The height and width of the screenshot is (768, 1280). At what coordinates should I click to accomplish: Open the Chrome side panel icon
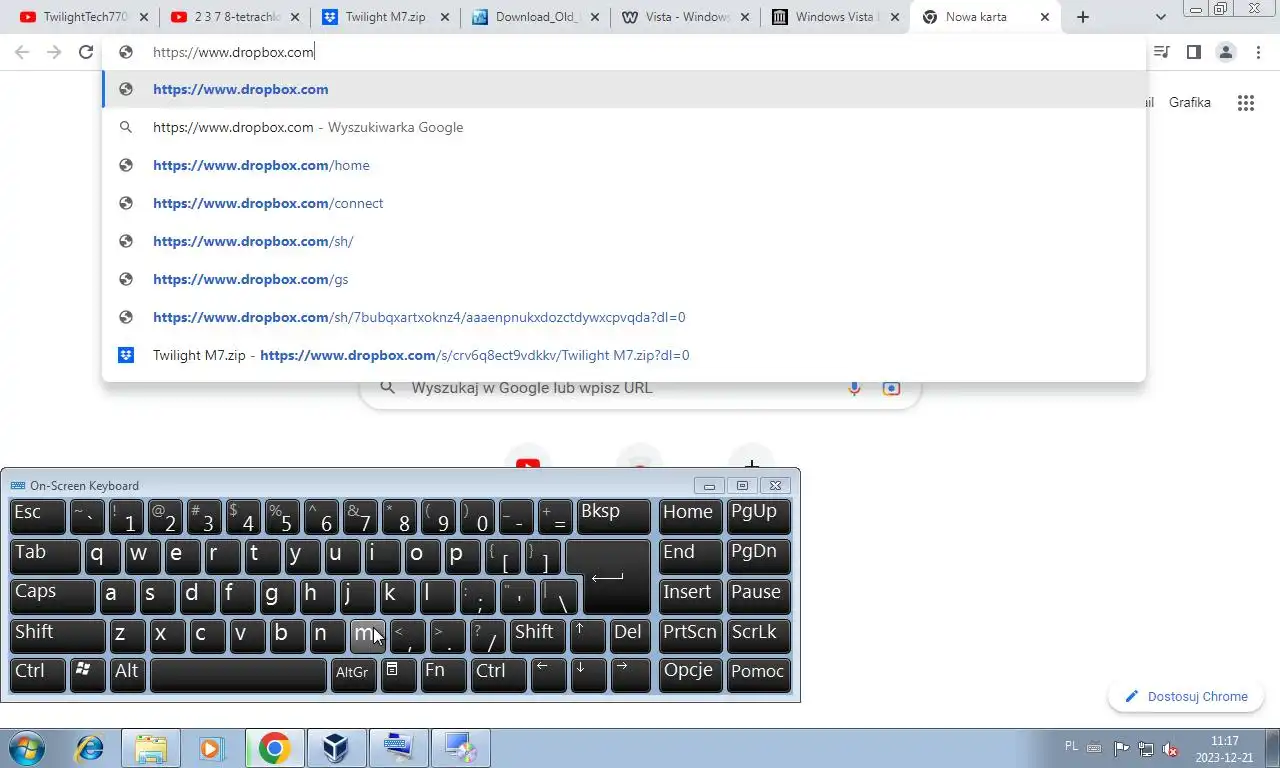pyautogui.click(x=1193, y=52)
